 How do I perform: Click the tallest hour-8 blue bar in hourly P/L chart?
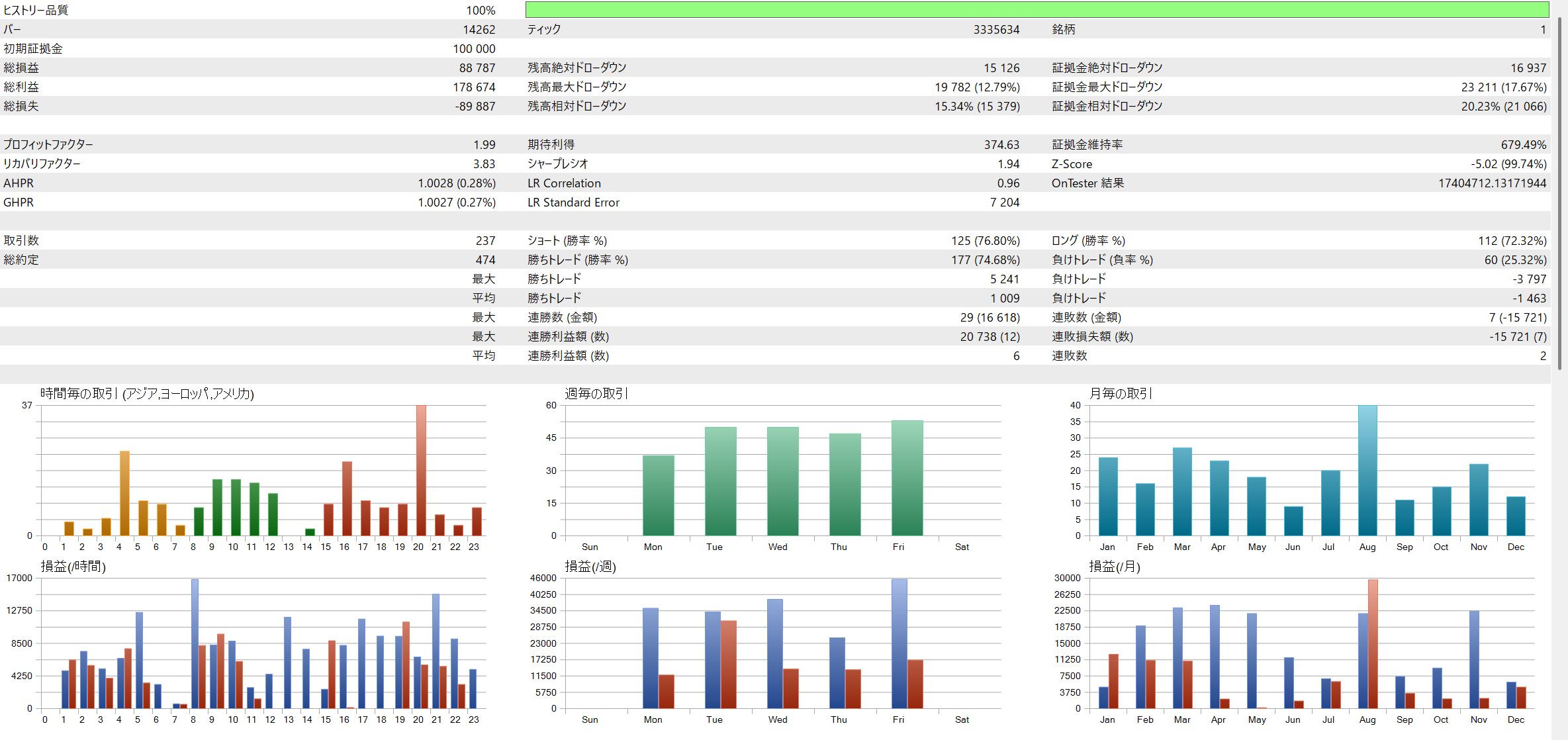pyautogui.click(x=195, y=643)
